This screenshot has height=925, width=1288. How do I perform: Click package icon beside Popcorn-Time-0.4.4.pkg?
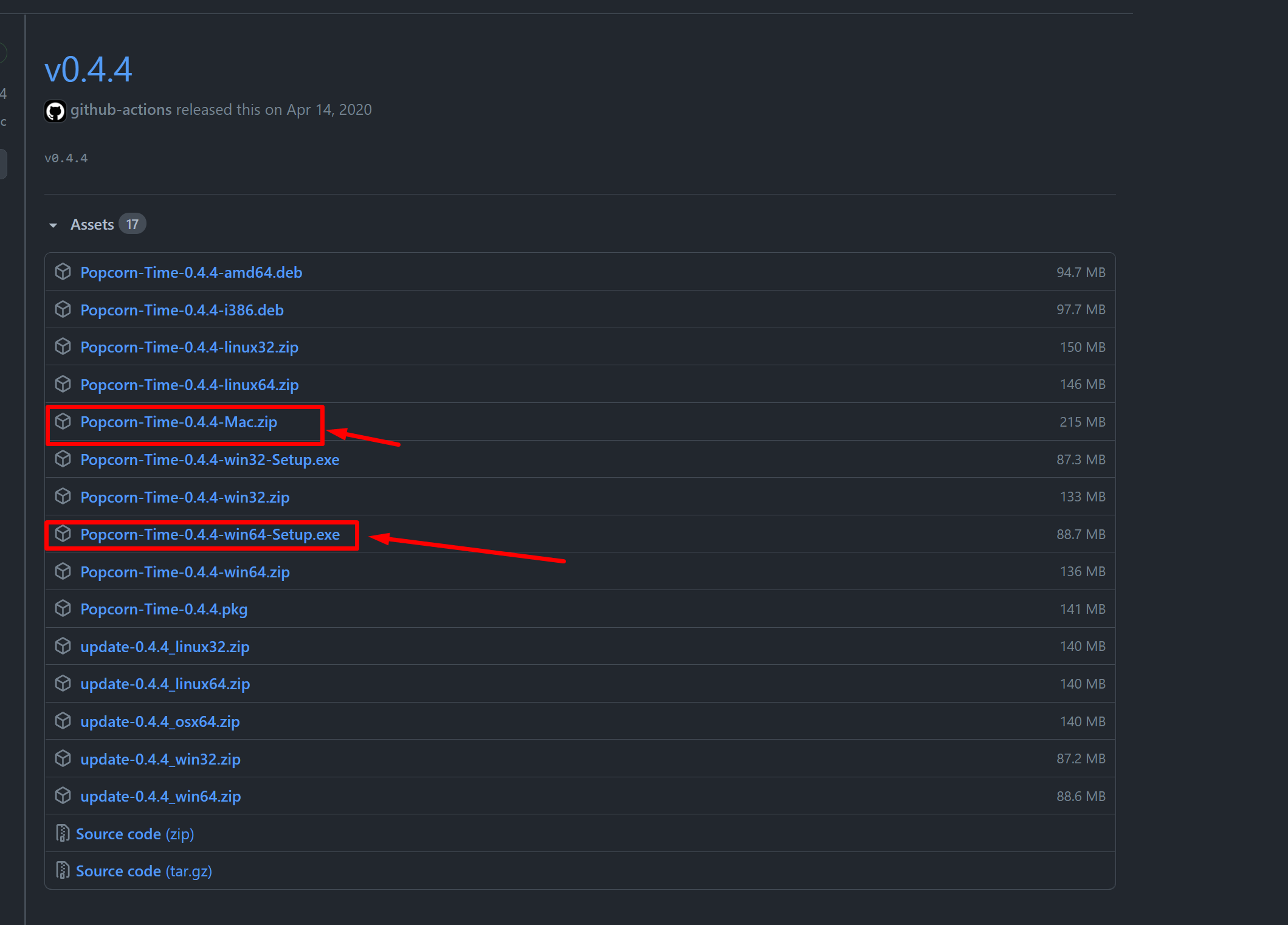pos(63,608)
